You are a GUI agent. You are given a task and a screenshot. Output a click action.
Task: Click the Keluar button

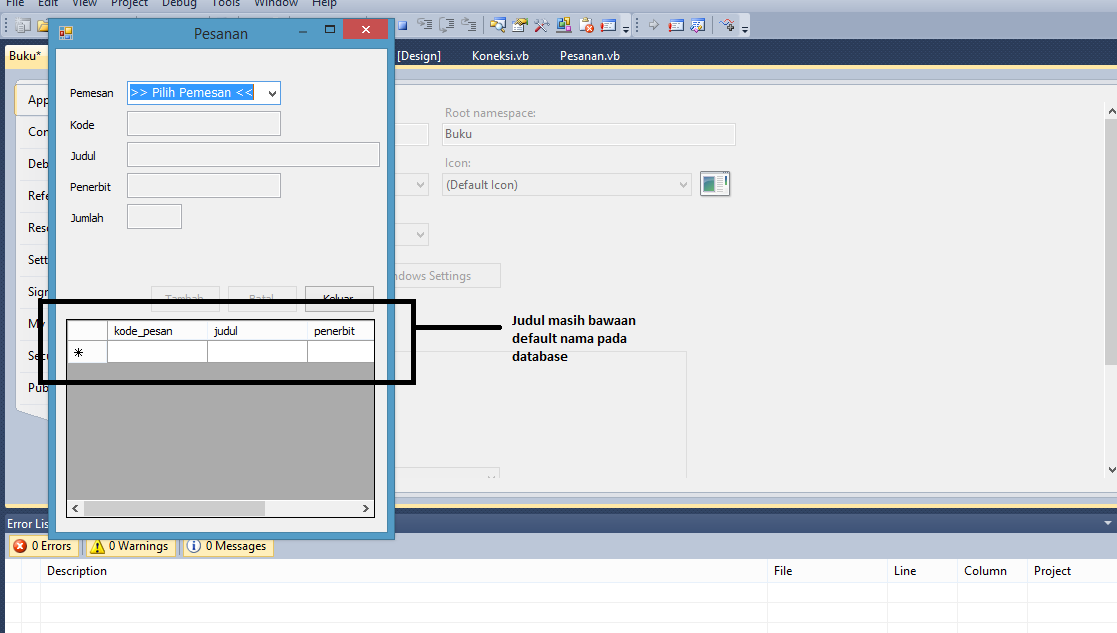pyautogui.click(x=339, y=297)
